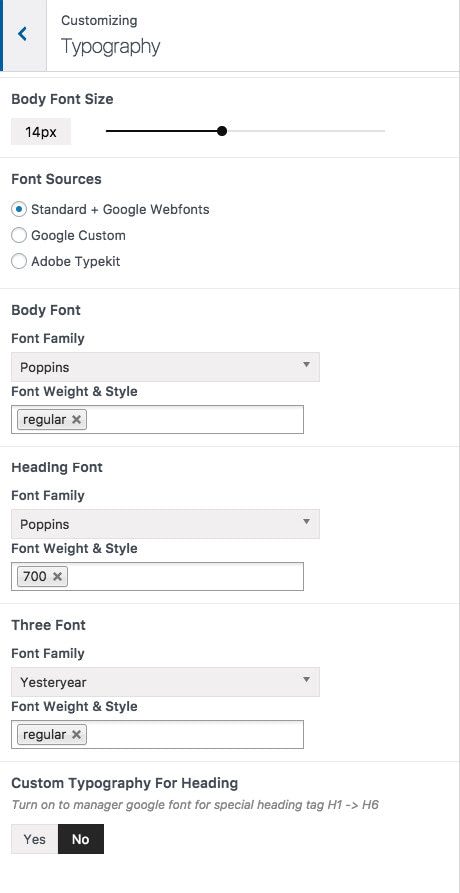Screen dimensions: 460x893
Task: Click the Three Font dropdown arrow icon
Action: (x=306, y=679)
